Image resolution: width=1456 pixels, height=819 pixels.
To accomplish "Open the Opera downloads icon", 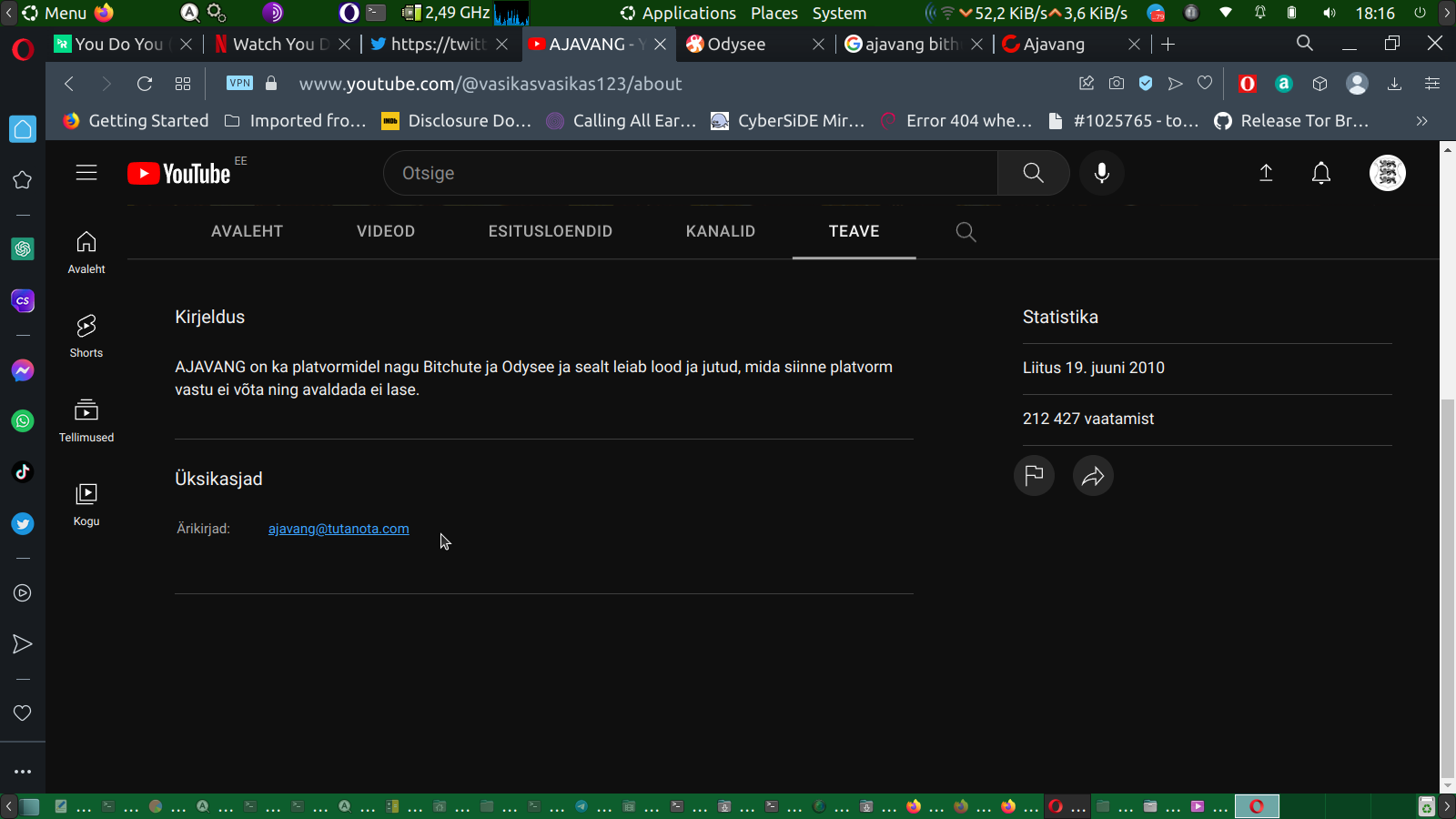I will click(x=1394, y=84).
